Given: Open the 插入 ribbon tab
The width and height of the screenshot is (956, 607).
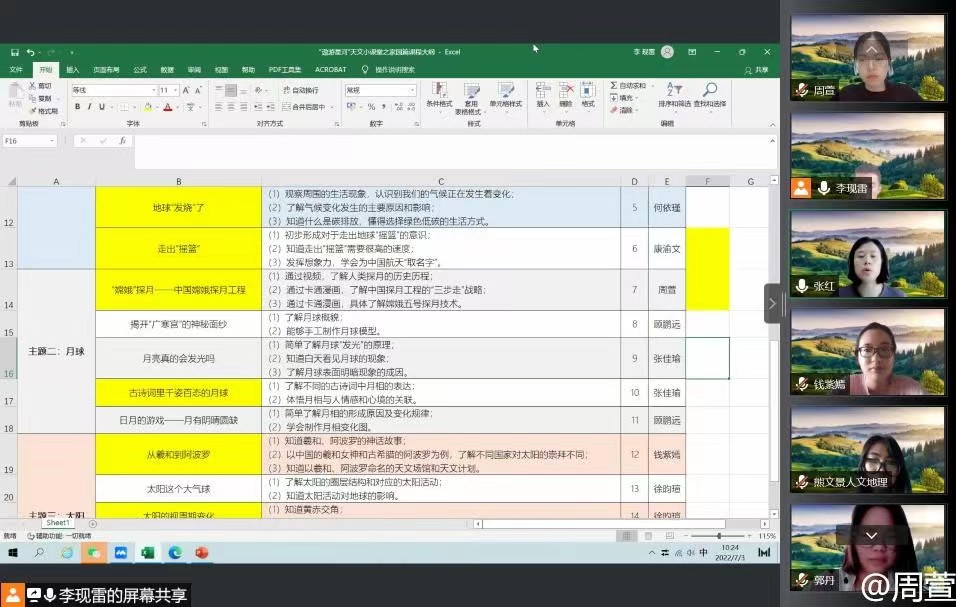Looking at the screenshot, I should tap(73, 70).
